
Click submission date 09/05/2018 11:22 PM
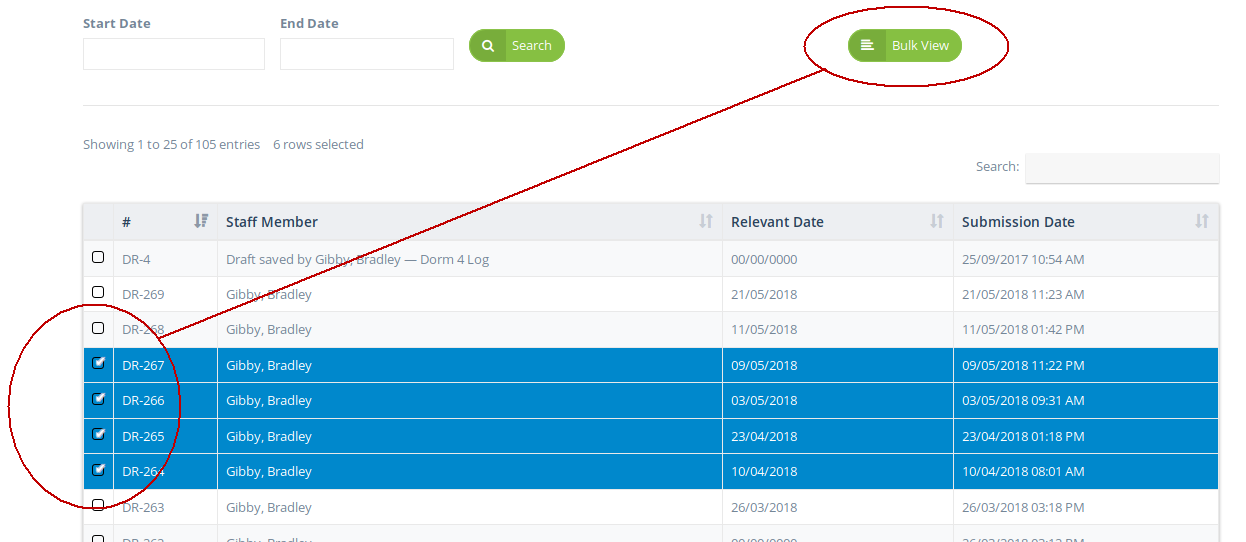1023,366
